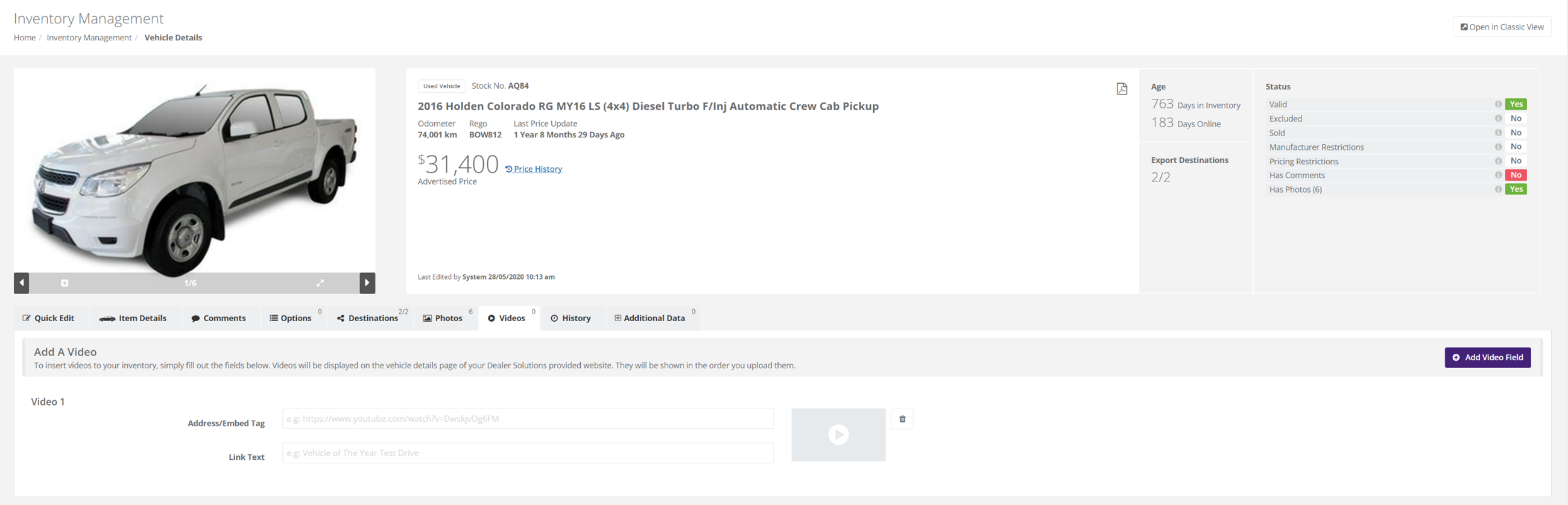Click info icon next to Valid status
This screenshot has width=1568, height=505.
coord(1498,104)
